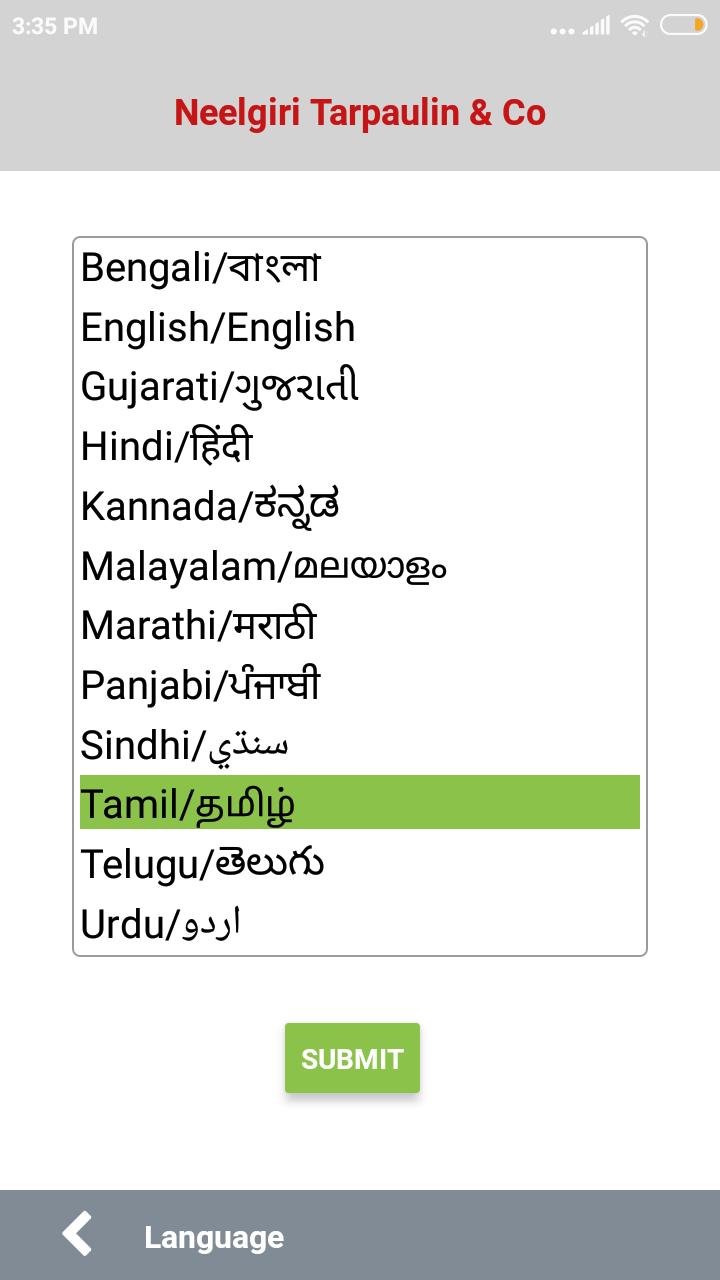This screenshot has height=1280, width=720.
Task: Select the Urdu language option
Action: tap(161, 924)
